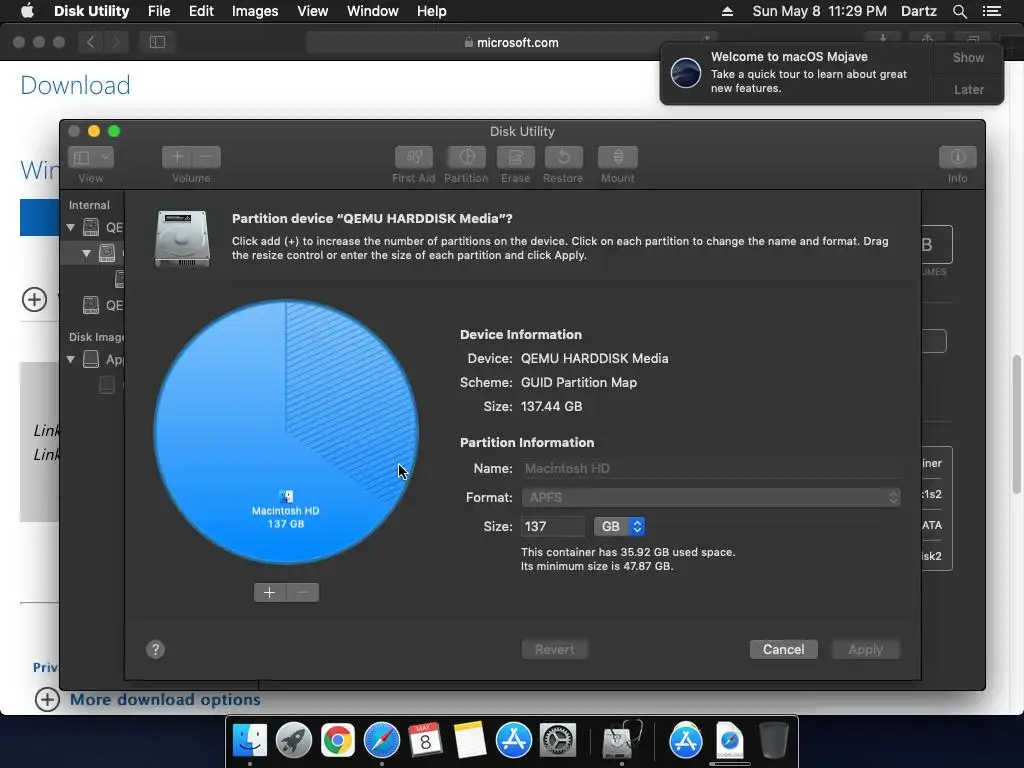Viewport: 1024px width, 768px height.
Task: Open the Format APFS dropdown
Action: (711, 498)
